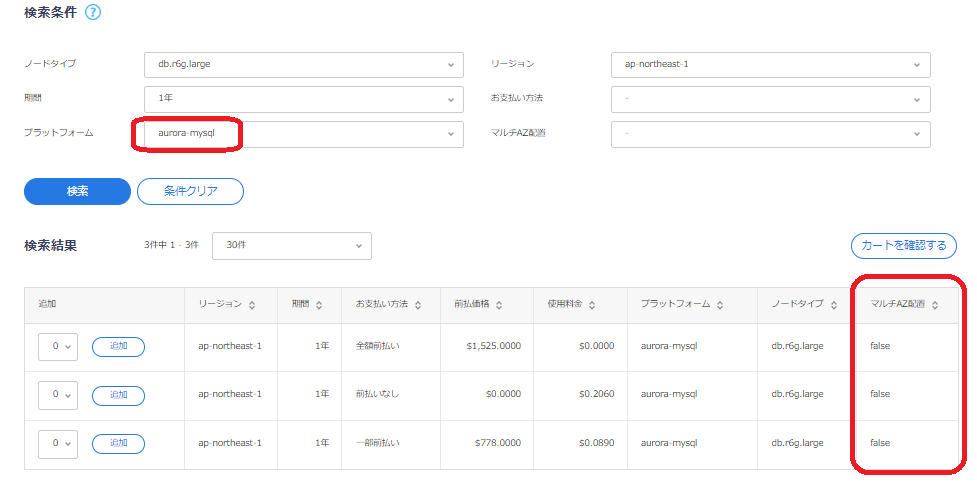Image resolution: width=977 pixels, height=482 pixels.
Task: Sort results by 期間 column
Action: tap(319, 305)
